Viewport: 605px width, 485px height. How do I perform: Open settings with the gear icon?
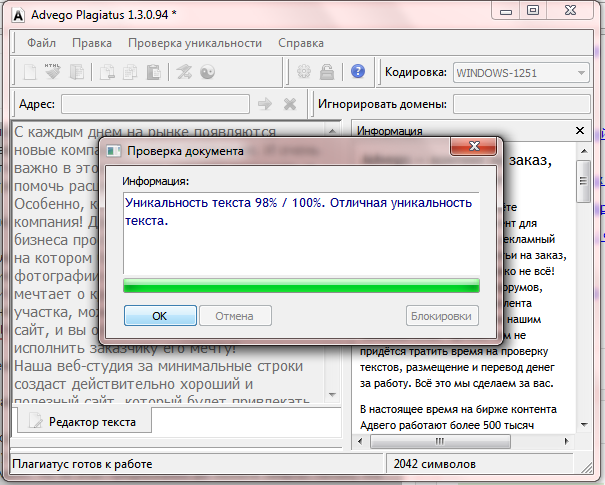click(304, 72)
